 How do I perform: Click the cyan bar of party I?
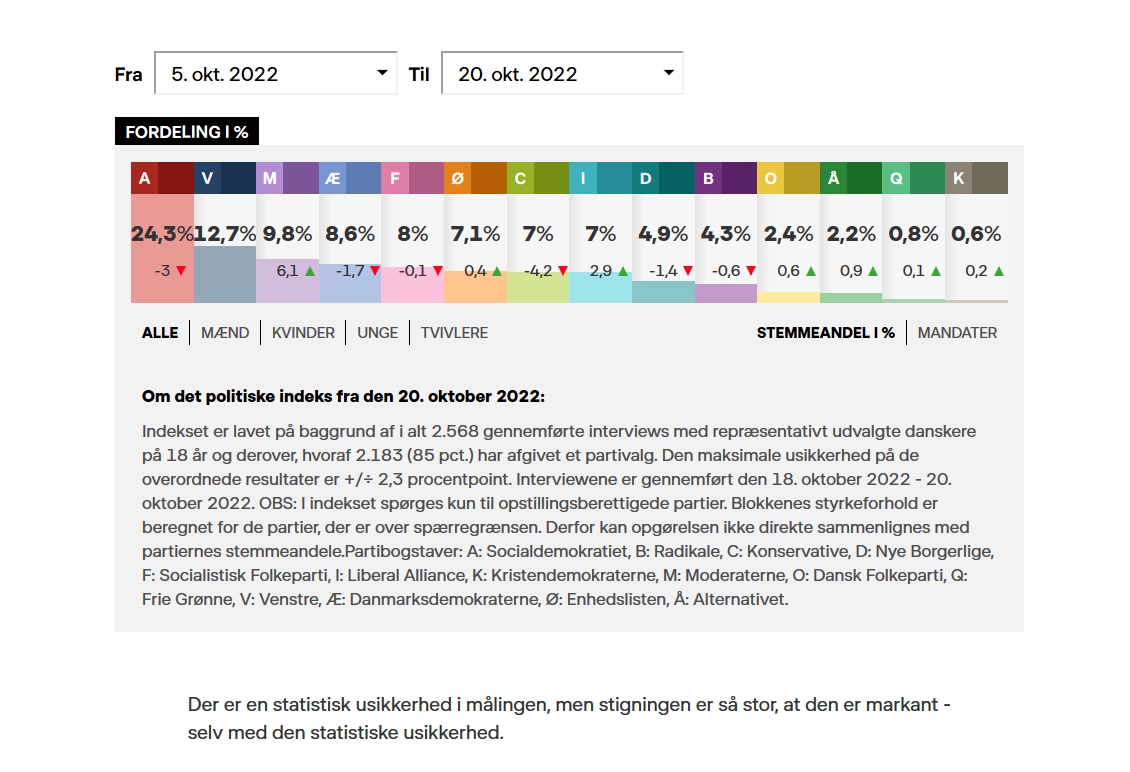pyautogui.click(x=600, y=290)
